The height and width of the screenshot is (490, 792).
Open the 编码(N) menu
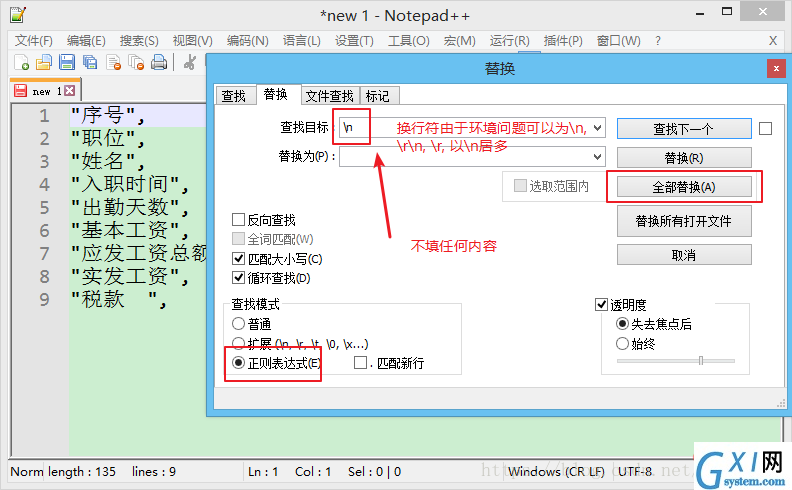(248, 40)
